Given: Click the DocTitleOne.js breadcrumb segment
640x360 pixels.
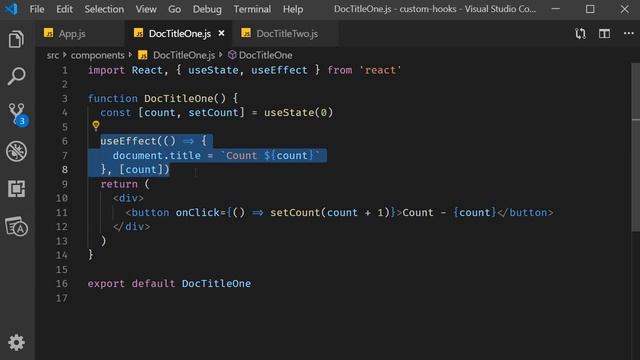Looking at the screenshot, I should 184,55.
